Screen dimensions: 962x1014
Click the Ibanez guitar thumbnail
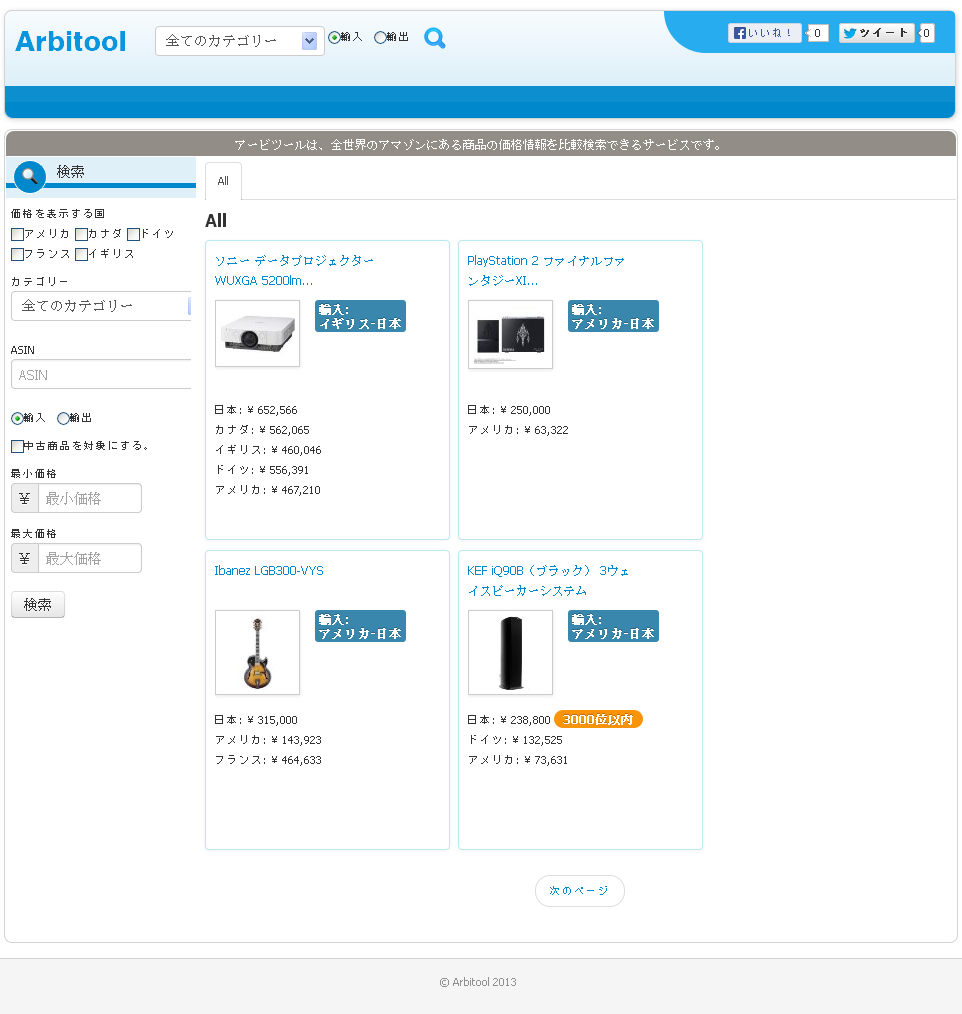click(x=257, y=653)
